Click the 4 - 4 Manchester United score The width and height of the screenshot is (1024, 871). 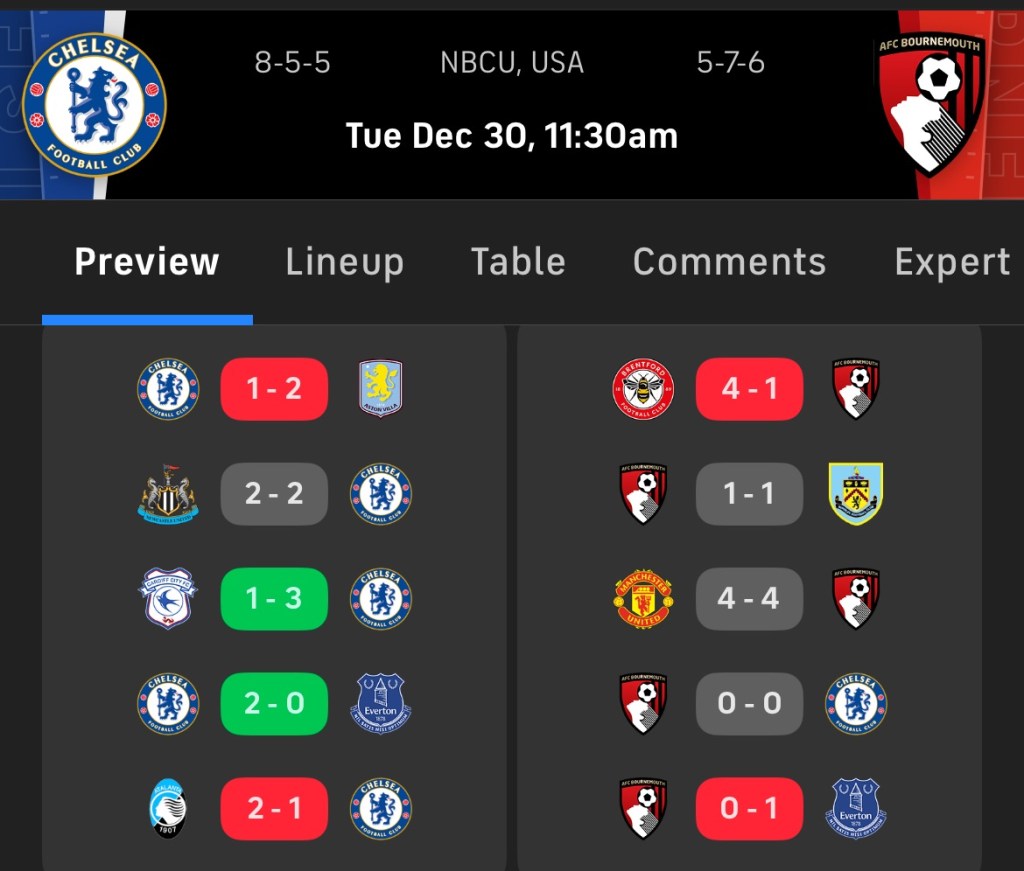click(x=749, y=598)
